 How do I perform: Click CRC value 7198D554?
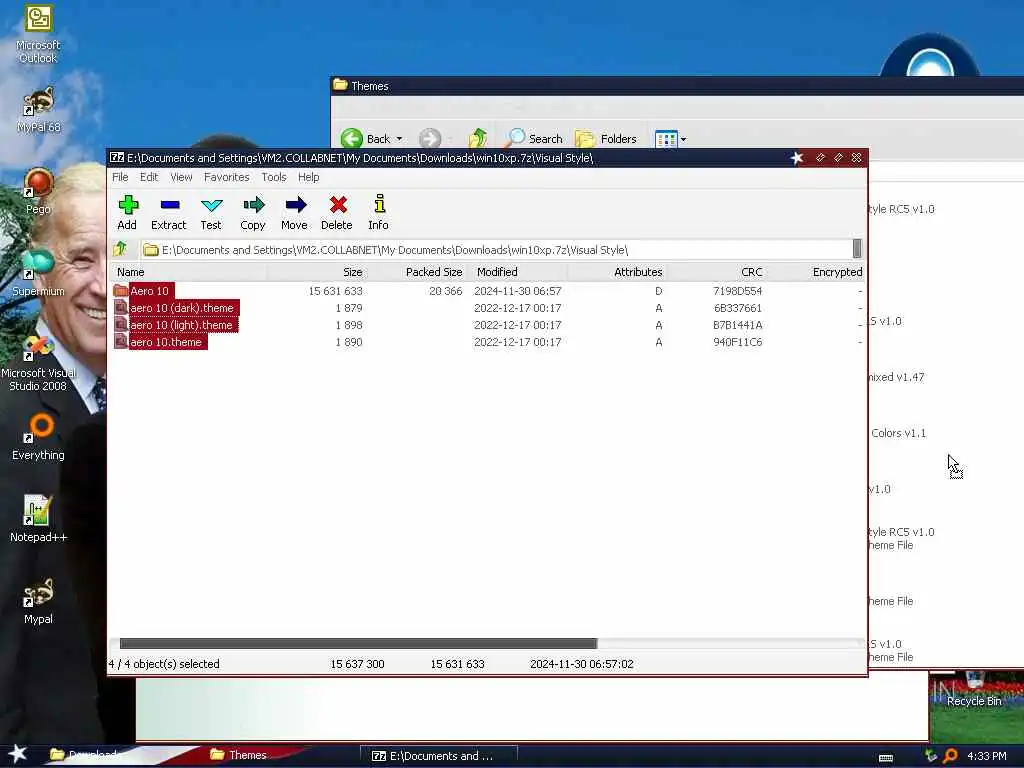(737, 291)
